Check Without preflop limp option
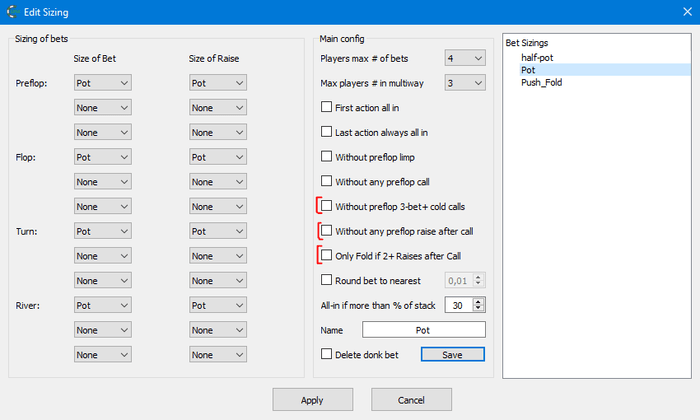This screenshot has width=700, height=420. [327, 157]
